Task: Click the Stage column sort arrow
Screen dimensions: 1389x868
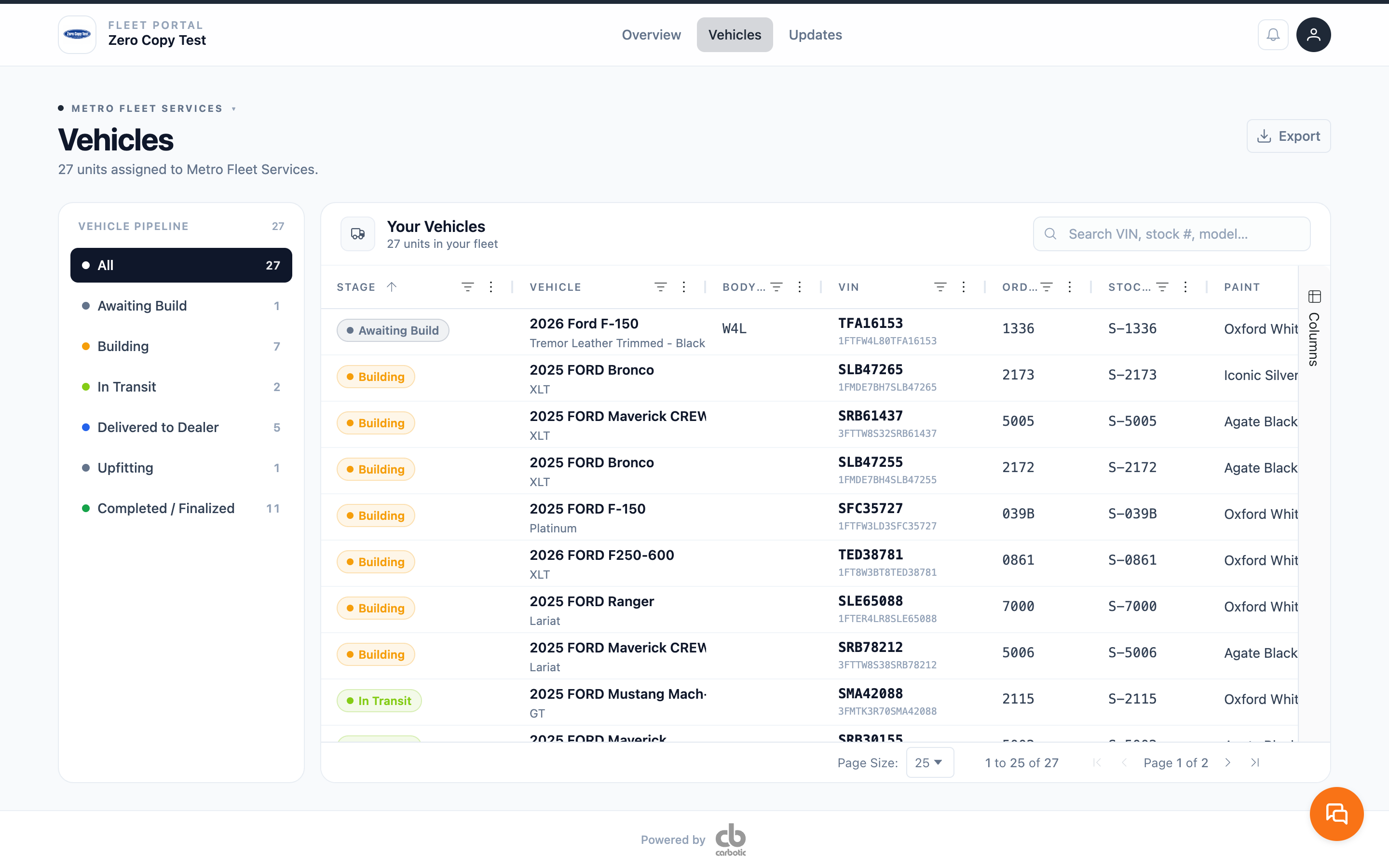Action: click(392, 286)
